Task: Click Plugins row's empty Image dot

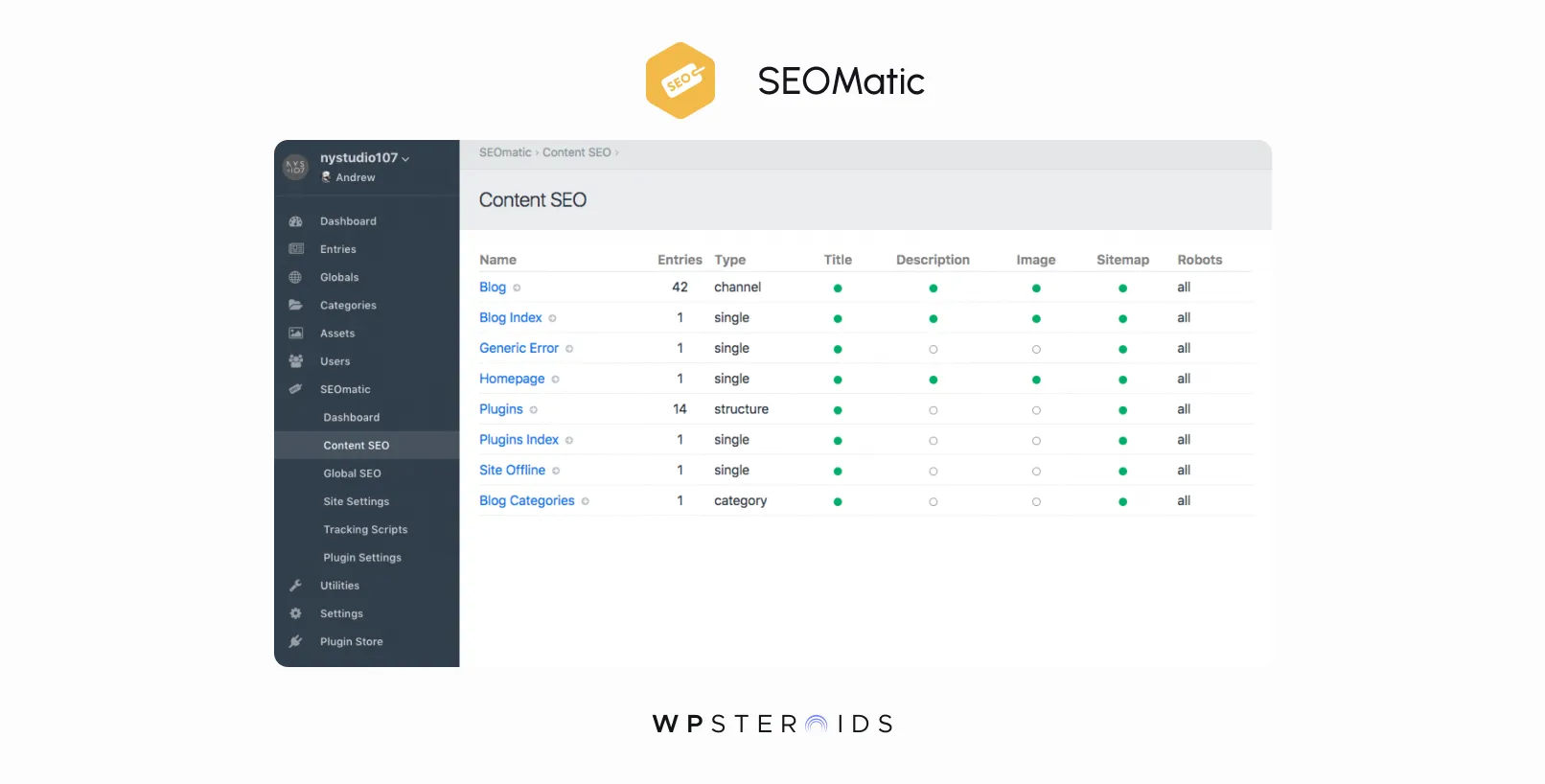Action: click(x=1036, y=410)
